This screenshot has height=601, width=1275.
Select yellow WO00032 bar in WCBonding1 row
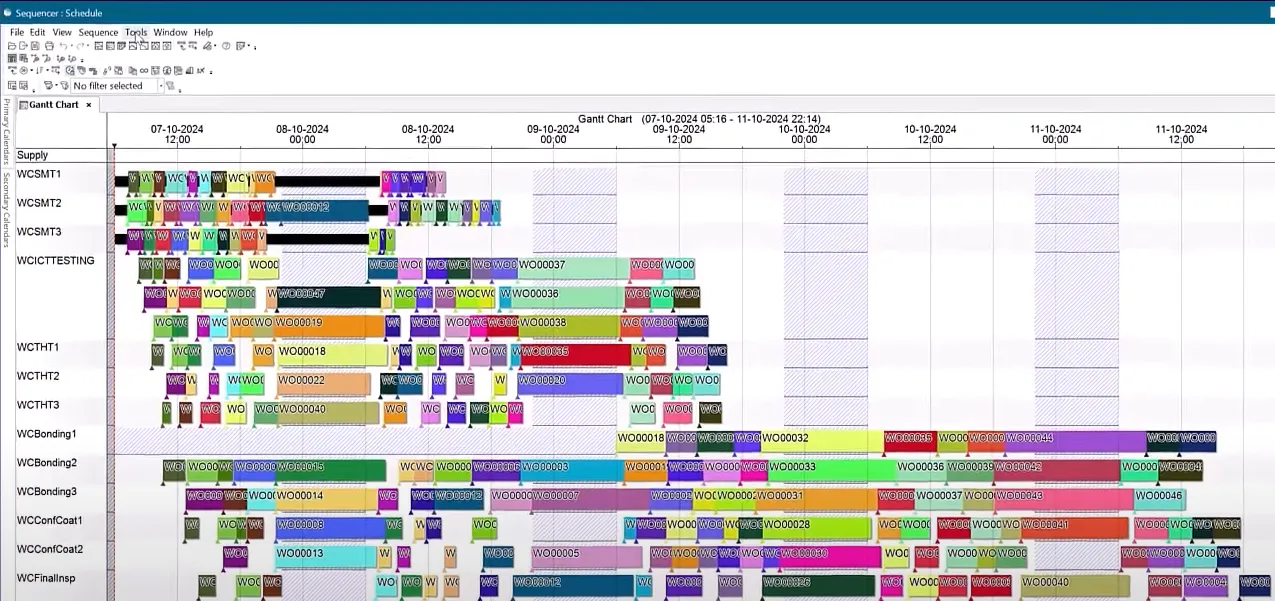[x=821, y=441]
